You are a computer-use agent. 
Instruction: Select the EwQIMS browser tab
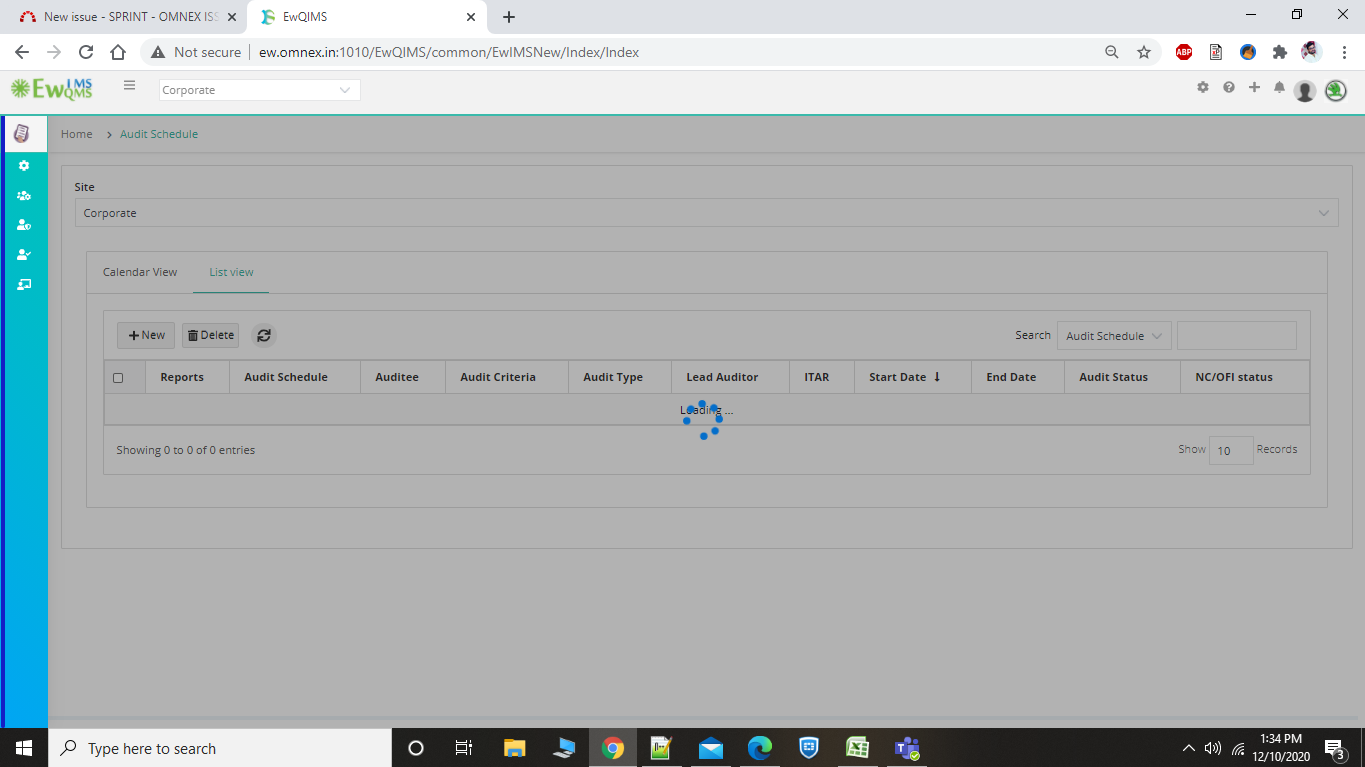pos(365,17)
